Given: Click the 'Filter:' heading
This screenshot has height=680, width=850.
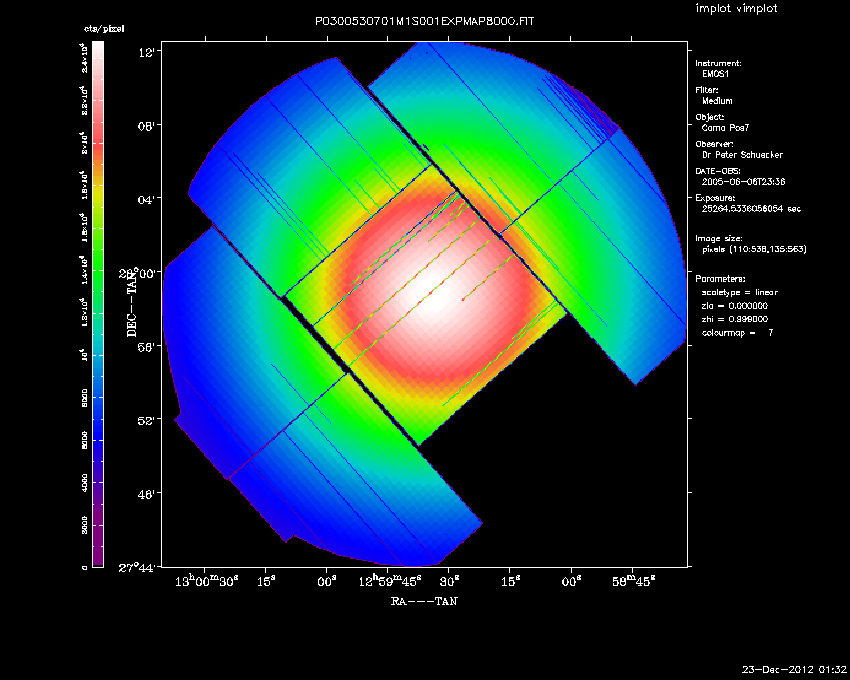Looking at the screenshot, I should coord(707,90).
